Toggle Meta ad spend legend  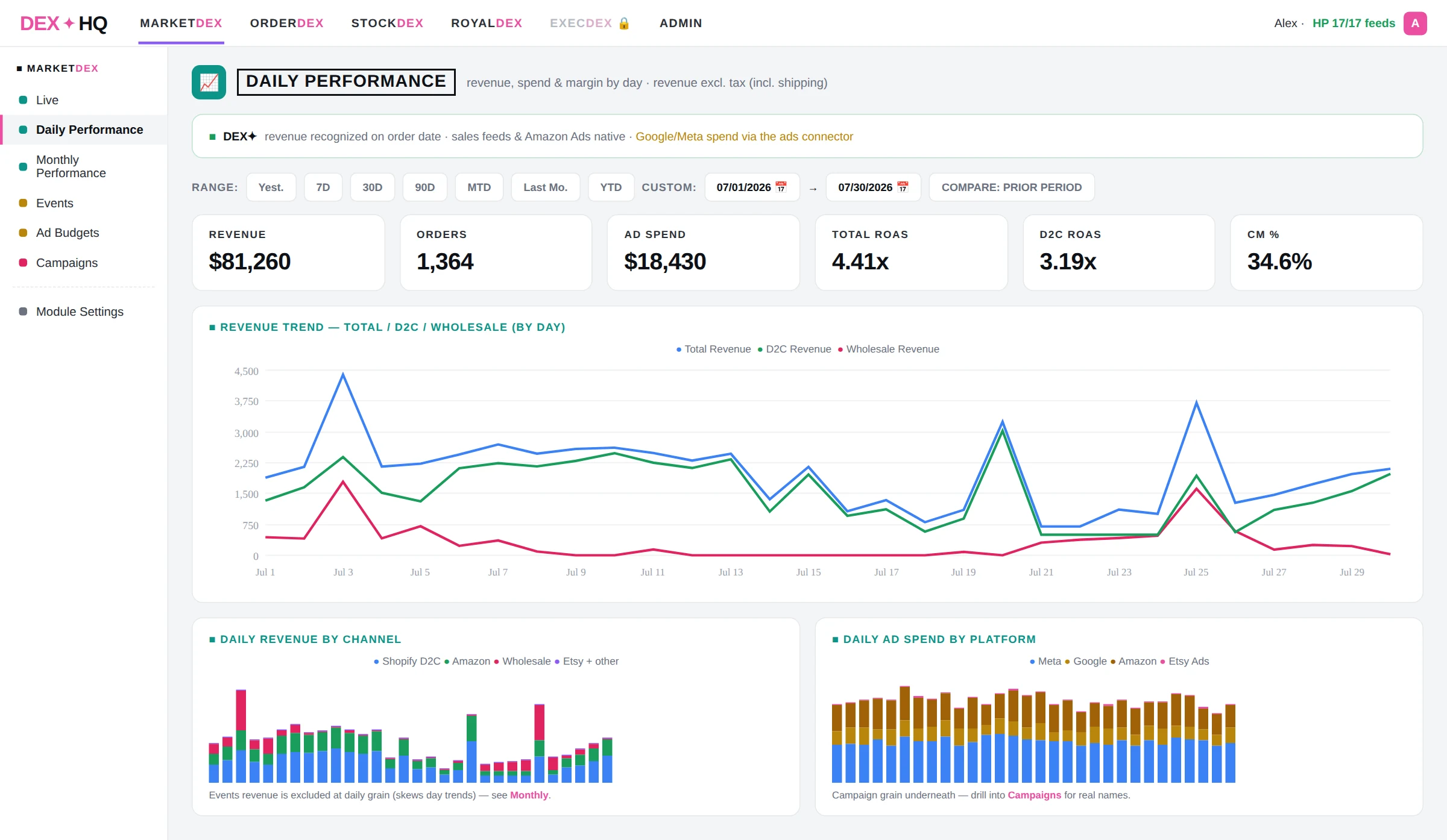click(1045, 661)
